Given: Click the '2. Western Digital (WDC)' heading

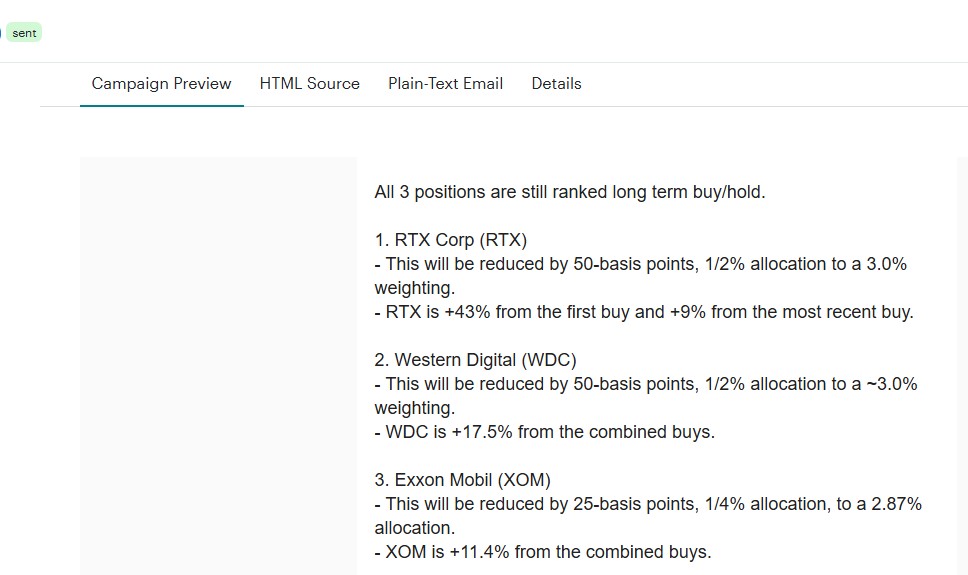Looking at the screenshot, I should [x=475, y=360].
